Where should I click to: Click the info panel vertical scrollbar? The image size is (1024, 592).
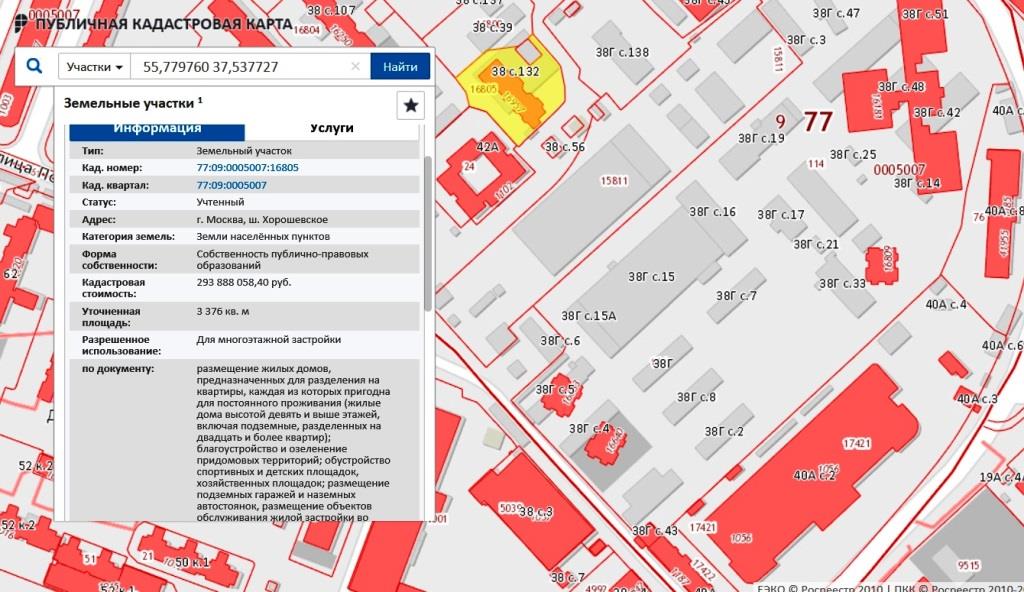point(428,230)
